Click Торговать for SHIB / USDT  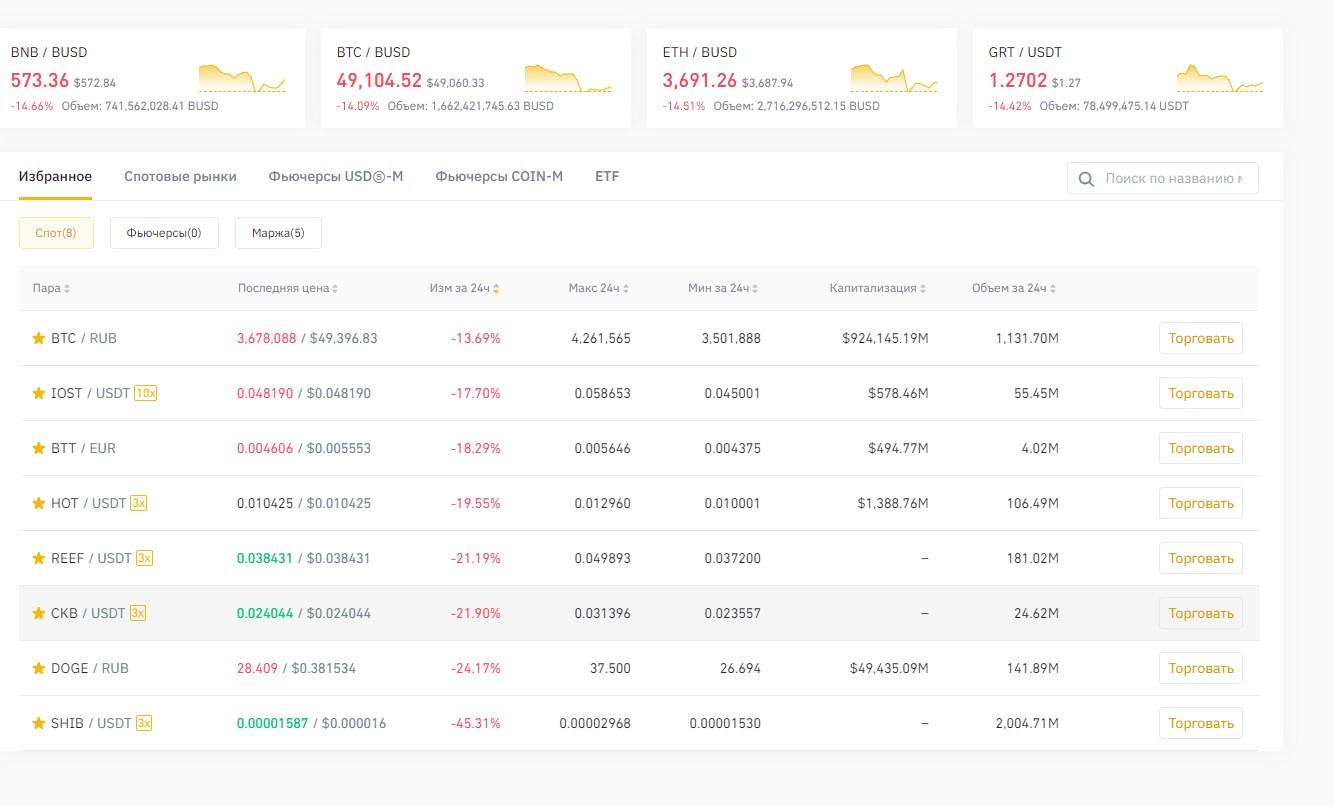(1201, 723)
